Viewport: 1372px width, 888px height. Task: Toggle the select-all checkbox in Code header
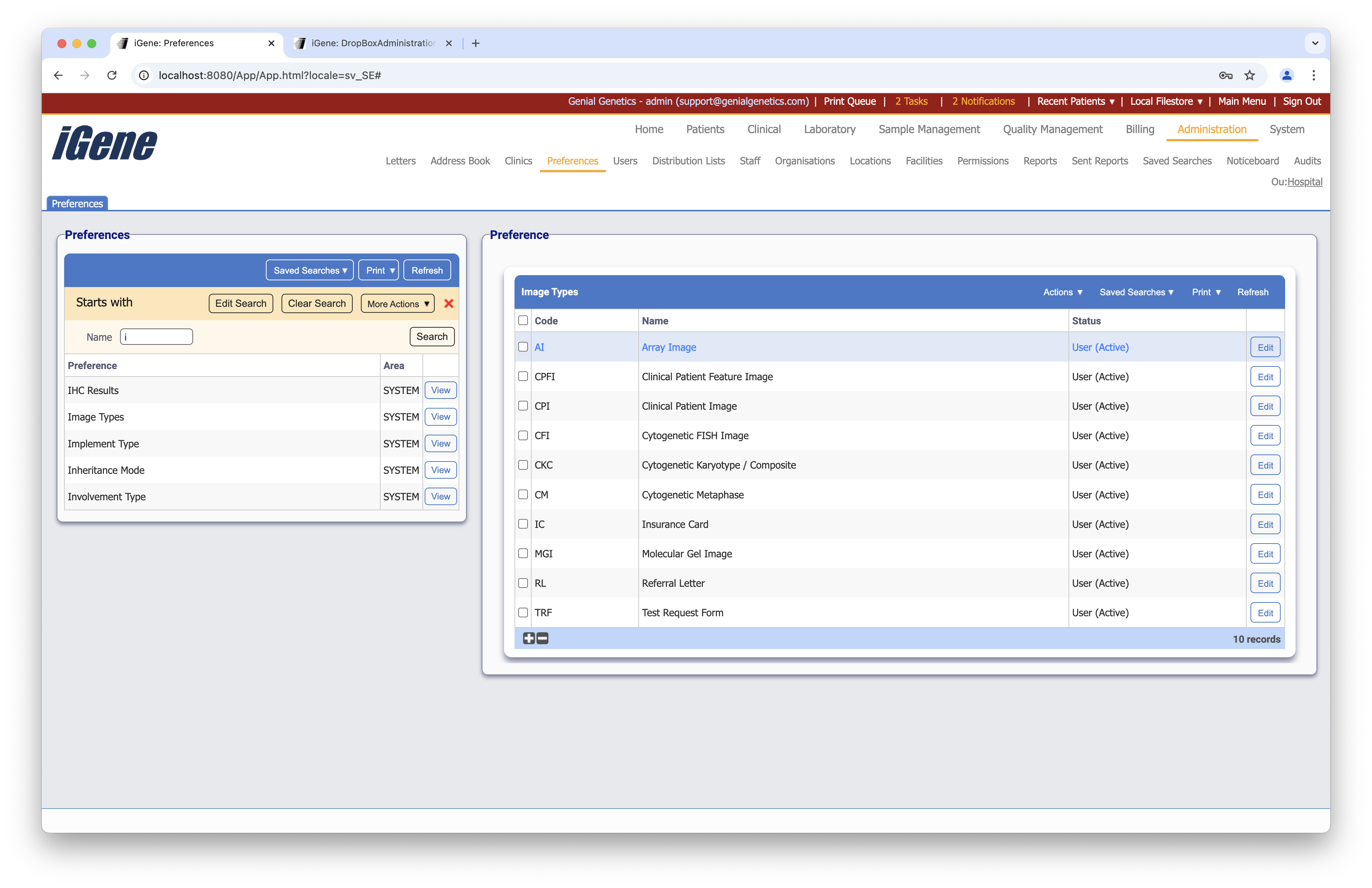(523, 320)
